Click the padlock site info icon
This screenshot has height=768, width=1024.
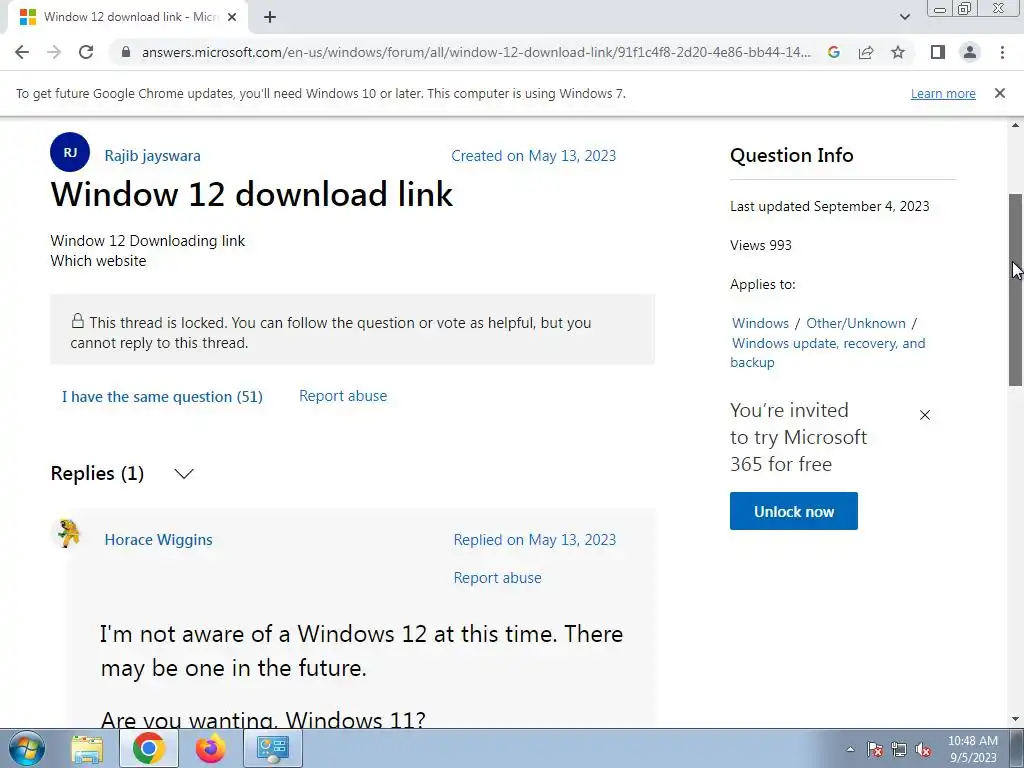(125, 52)
